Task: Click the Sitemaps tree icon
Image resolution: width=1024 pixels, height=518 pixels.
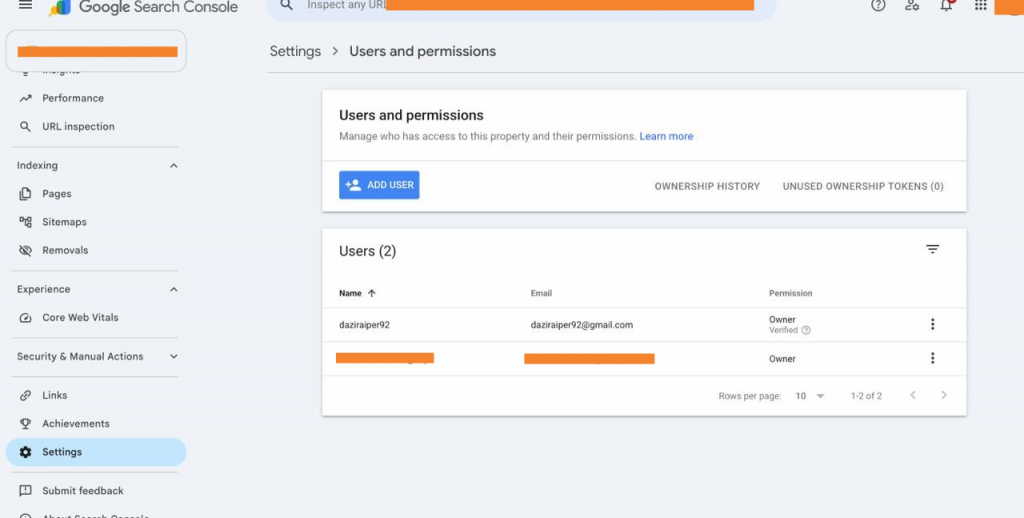Action: click(25, 222)
